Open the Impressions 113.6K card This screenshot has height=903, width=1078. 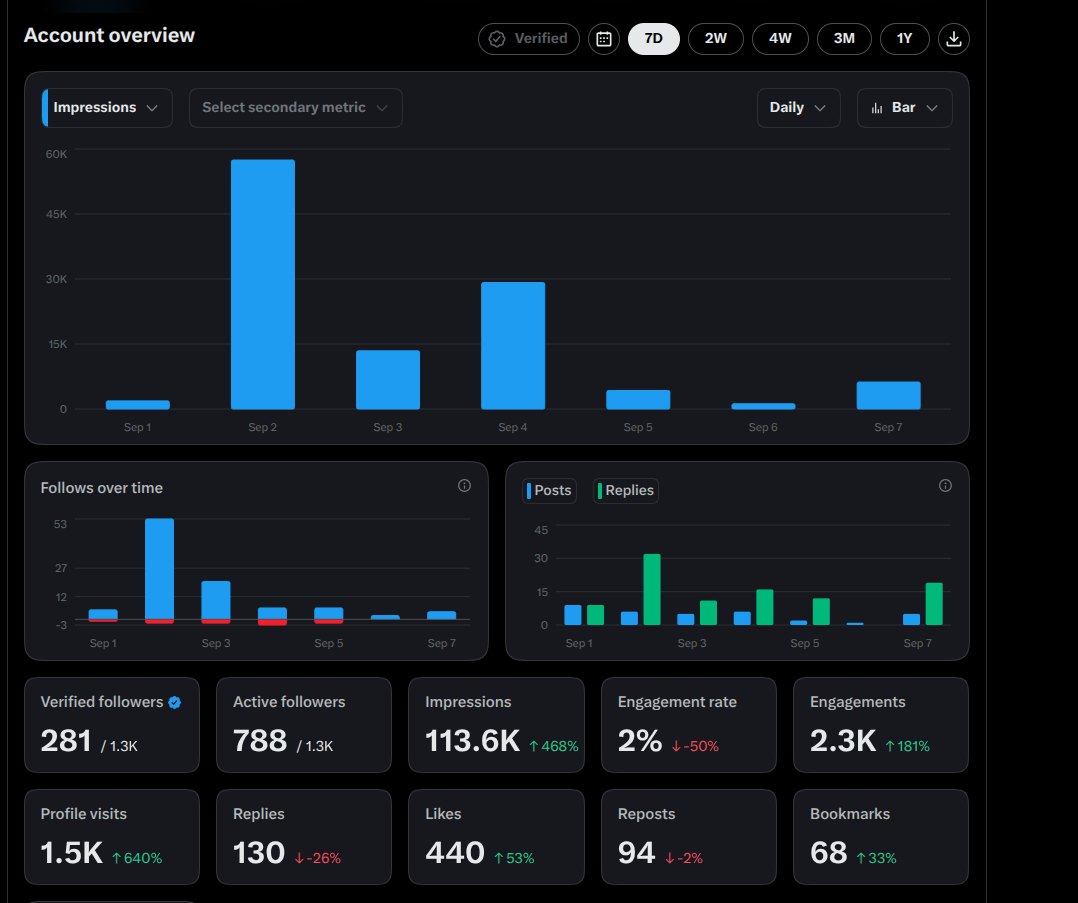(496, 725)
